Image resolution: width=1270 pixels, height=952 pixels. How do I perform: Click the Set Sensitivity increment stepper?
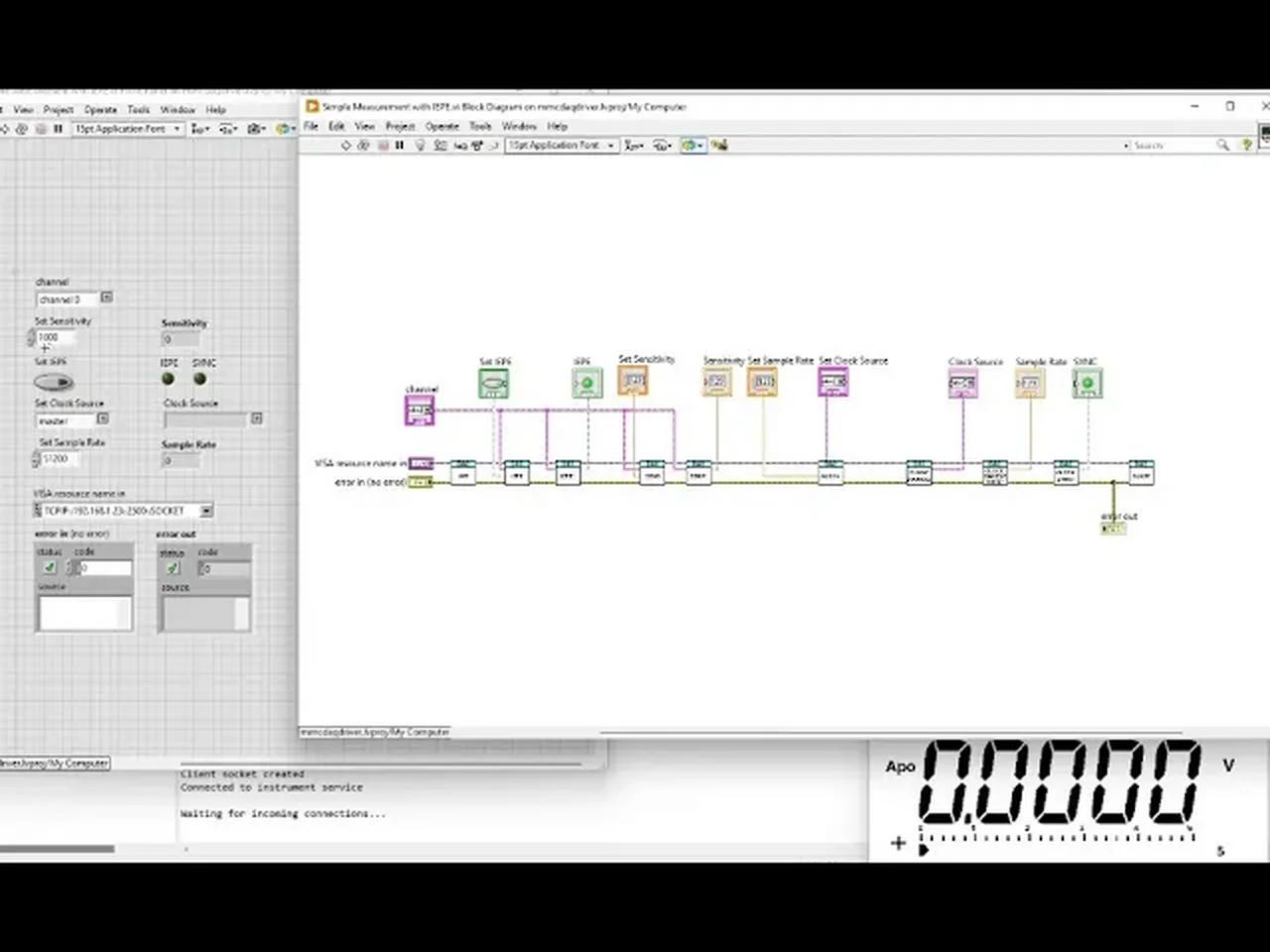click(x=31, y=334)
